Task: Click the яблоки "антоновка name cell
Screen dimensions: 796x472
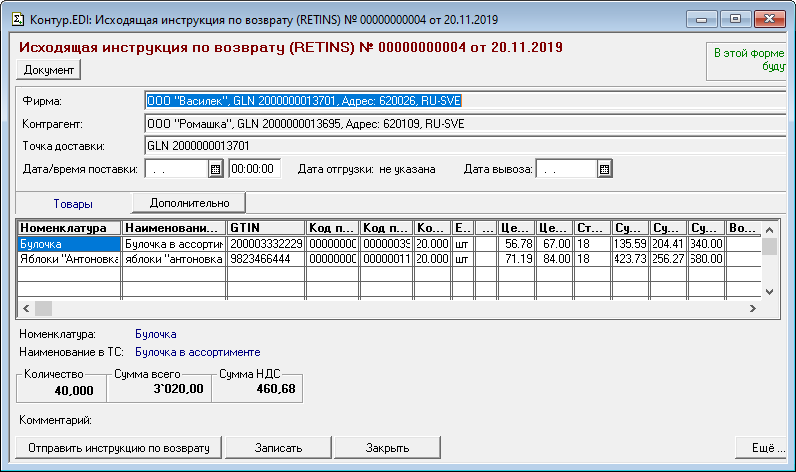Action: pos(174,259)
